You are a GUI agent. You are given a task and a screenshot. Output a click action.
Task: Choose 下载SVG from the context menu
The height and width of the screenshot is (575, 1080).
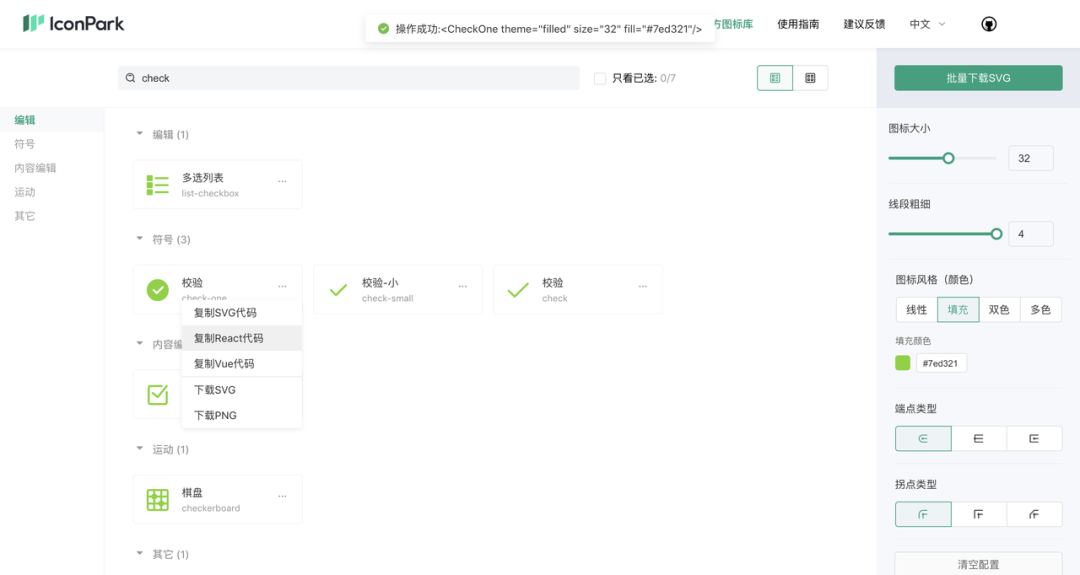coord(242,390)
